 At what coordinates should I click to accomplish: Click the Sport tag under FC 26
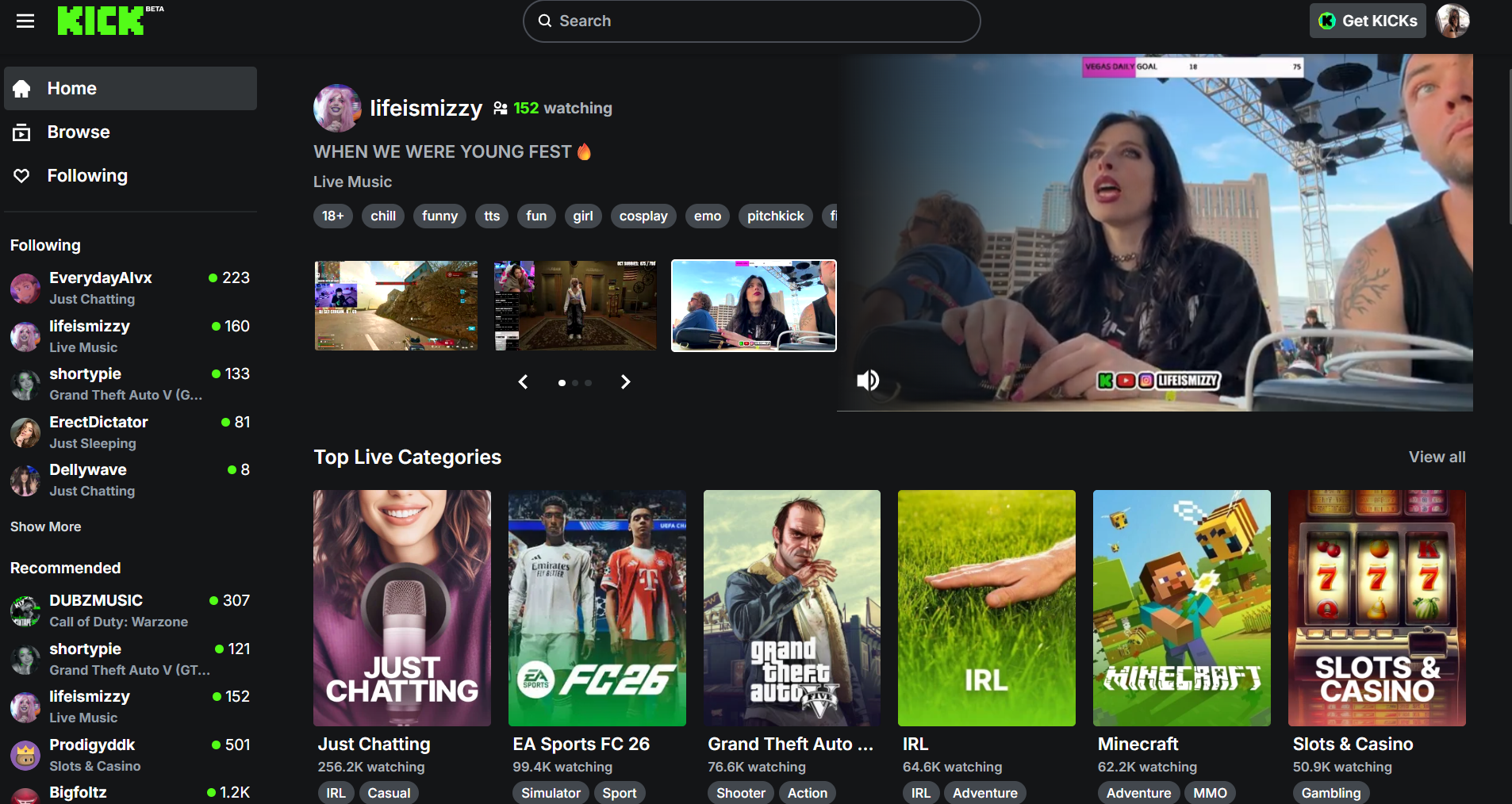coord(620,793)
